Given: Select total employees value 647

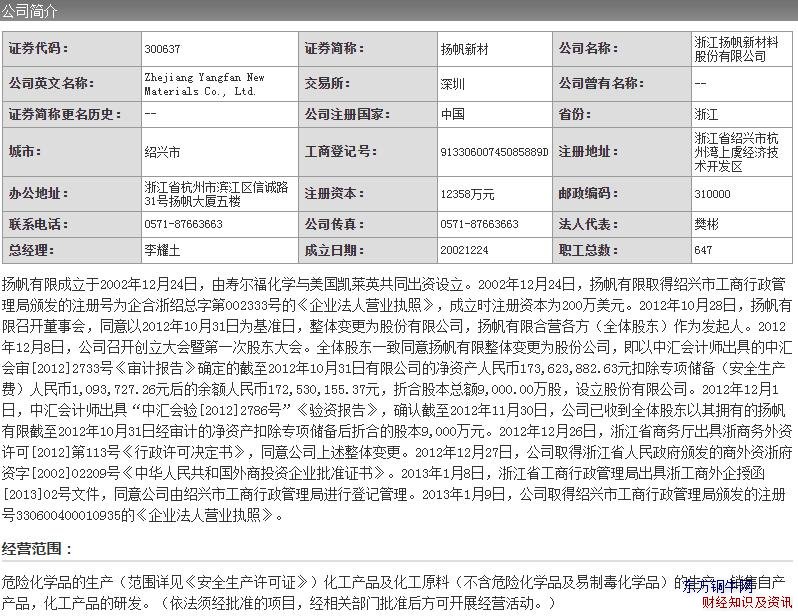Looking at the screenshot, I should click(703, 250).
